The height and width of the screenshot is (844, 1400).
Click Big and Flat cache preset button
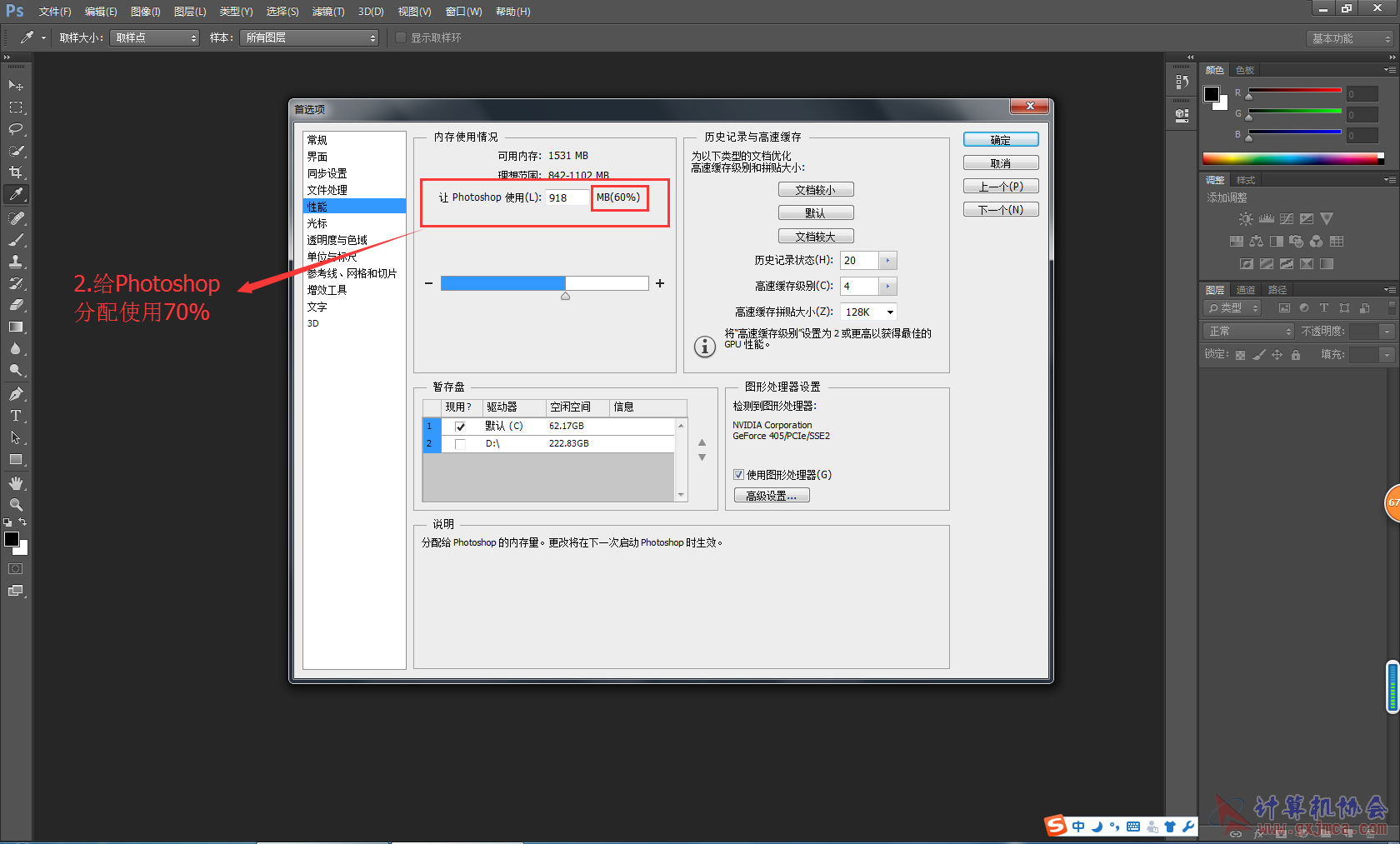tap(816, 237)
